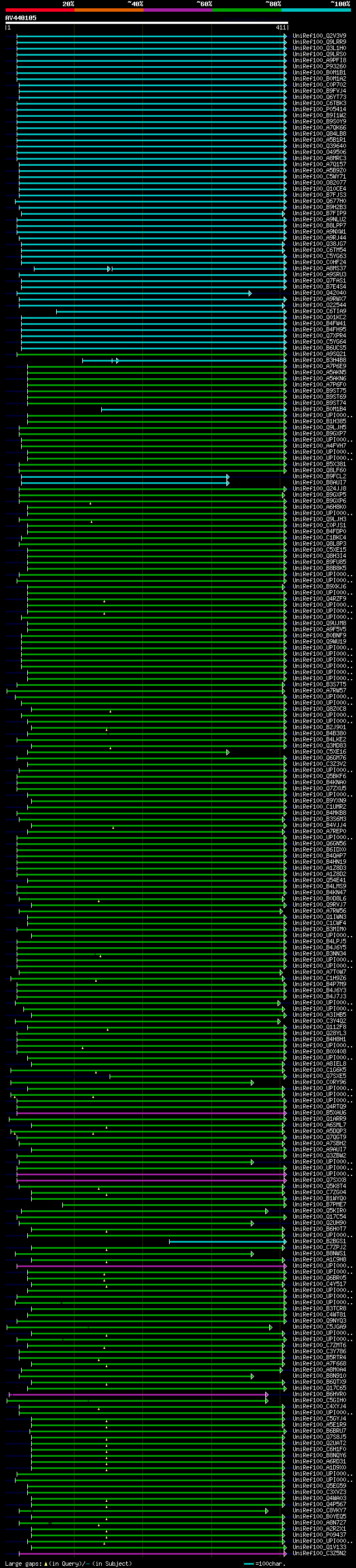This screenshot has width=356, height=1568.
Task: Click the cyan ~100% identity legend bar
Action: pos(317,10)
